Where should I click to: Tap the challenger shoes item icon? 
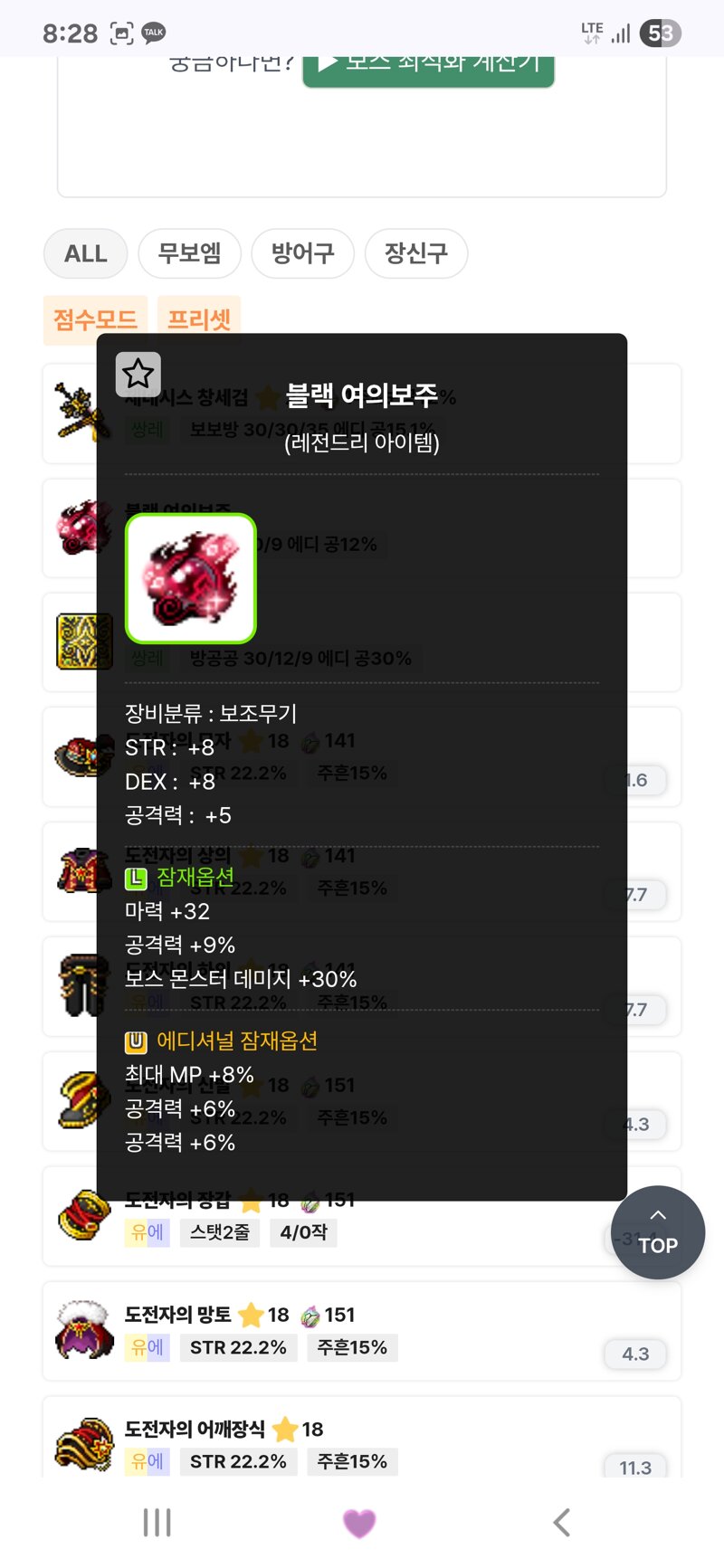[x=82, y=1100]
